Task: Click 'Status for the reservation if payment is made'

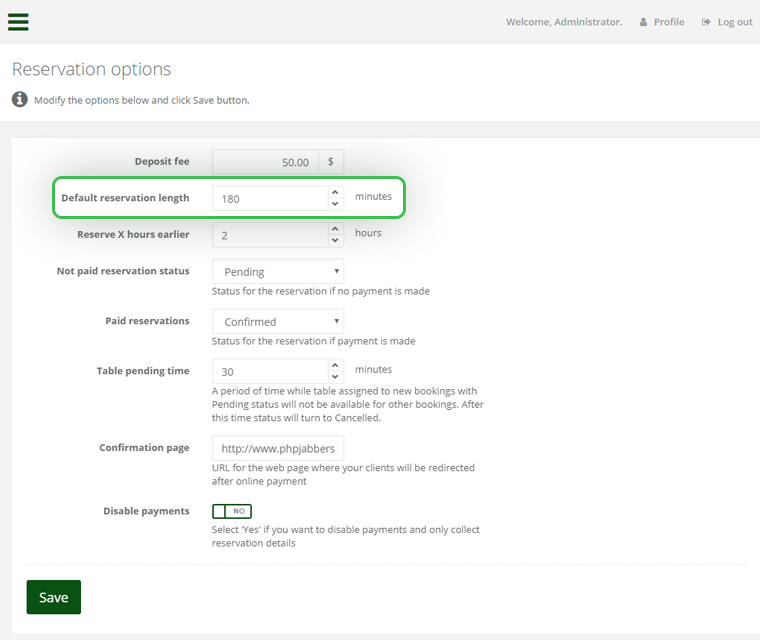Action: pos(314,341)
